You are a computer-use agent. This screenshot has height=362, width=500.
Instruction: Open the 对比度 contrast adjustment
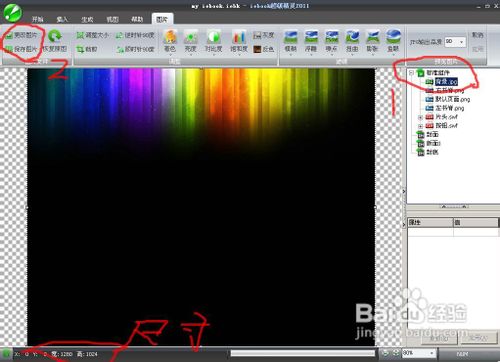213,41
